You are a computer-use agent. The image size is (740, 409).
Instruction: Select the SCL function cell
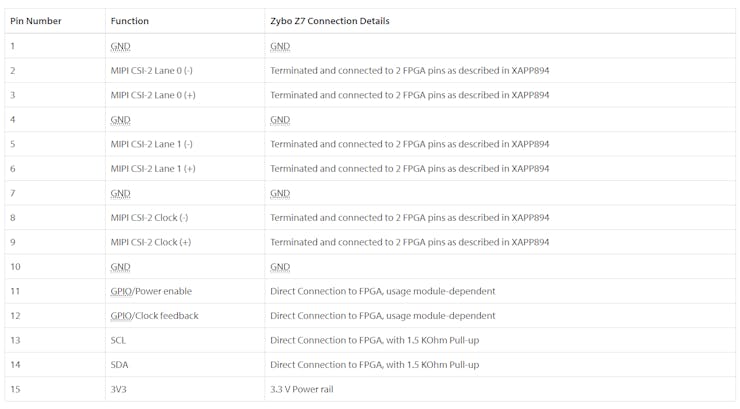(x=118, y=341)
